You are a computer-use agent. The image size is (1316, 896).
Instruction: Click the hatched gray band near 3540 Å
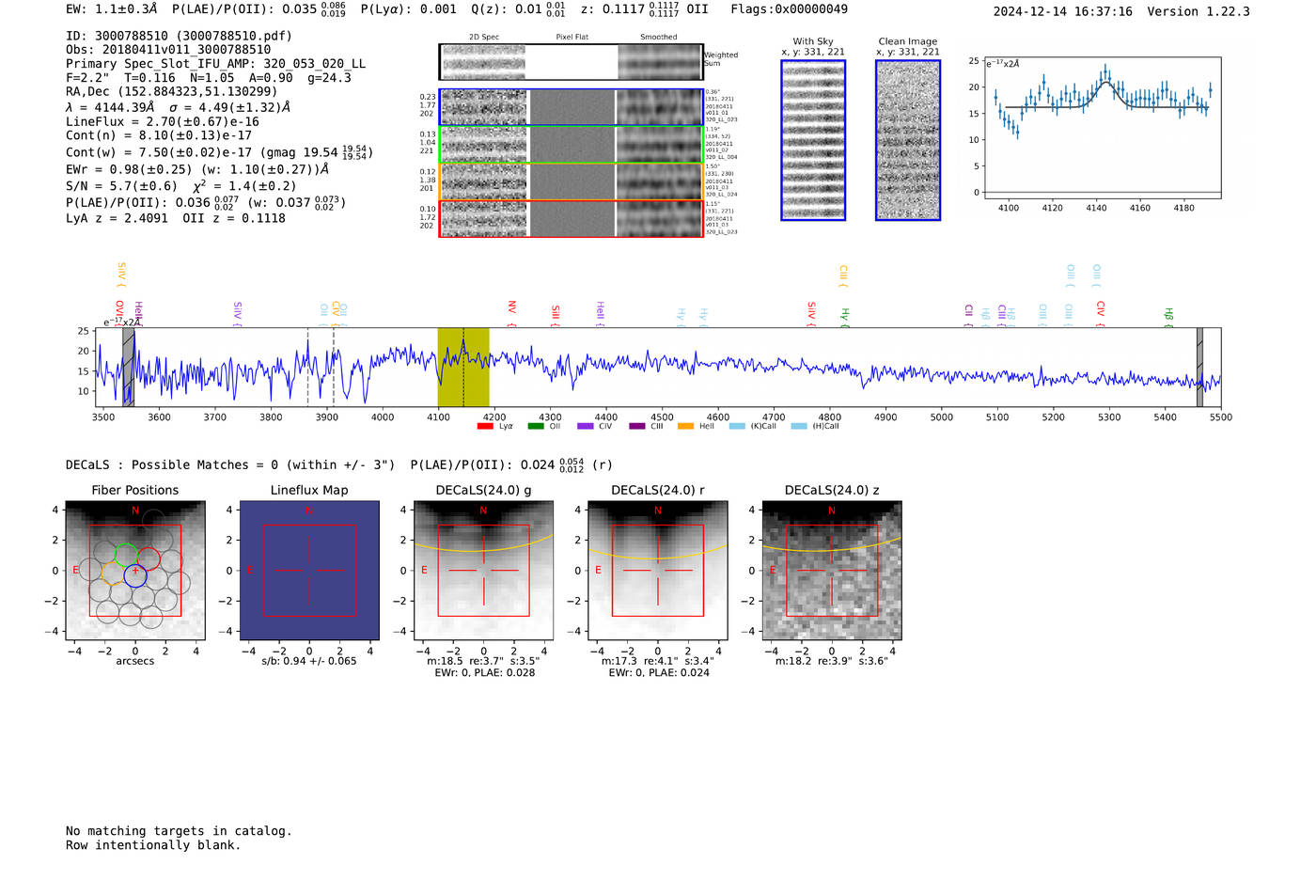coord(129,367)
